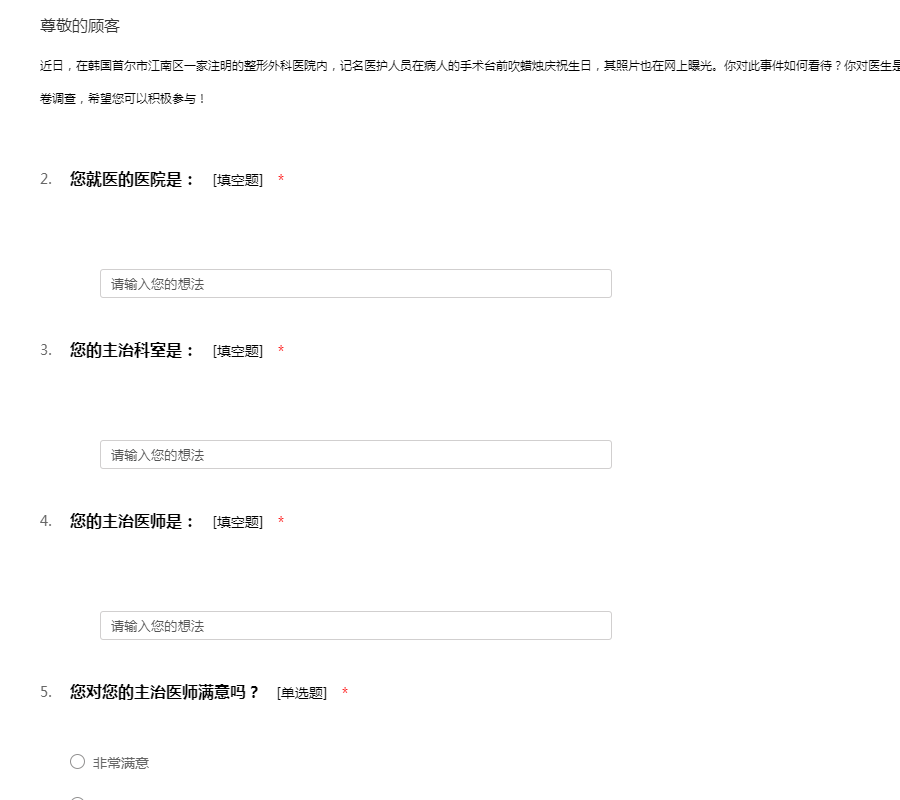Screen dimensions: 900x800
Task: Click the red required asterisk on question 3
Action: tap(281, 350)
